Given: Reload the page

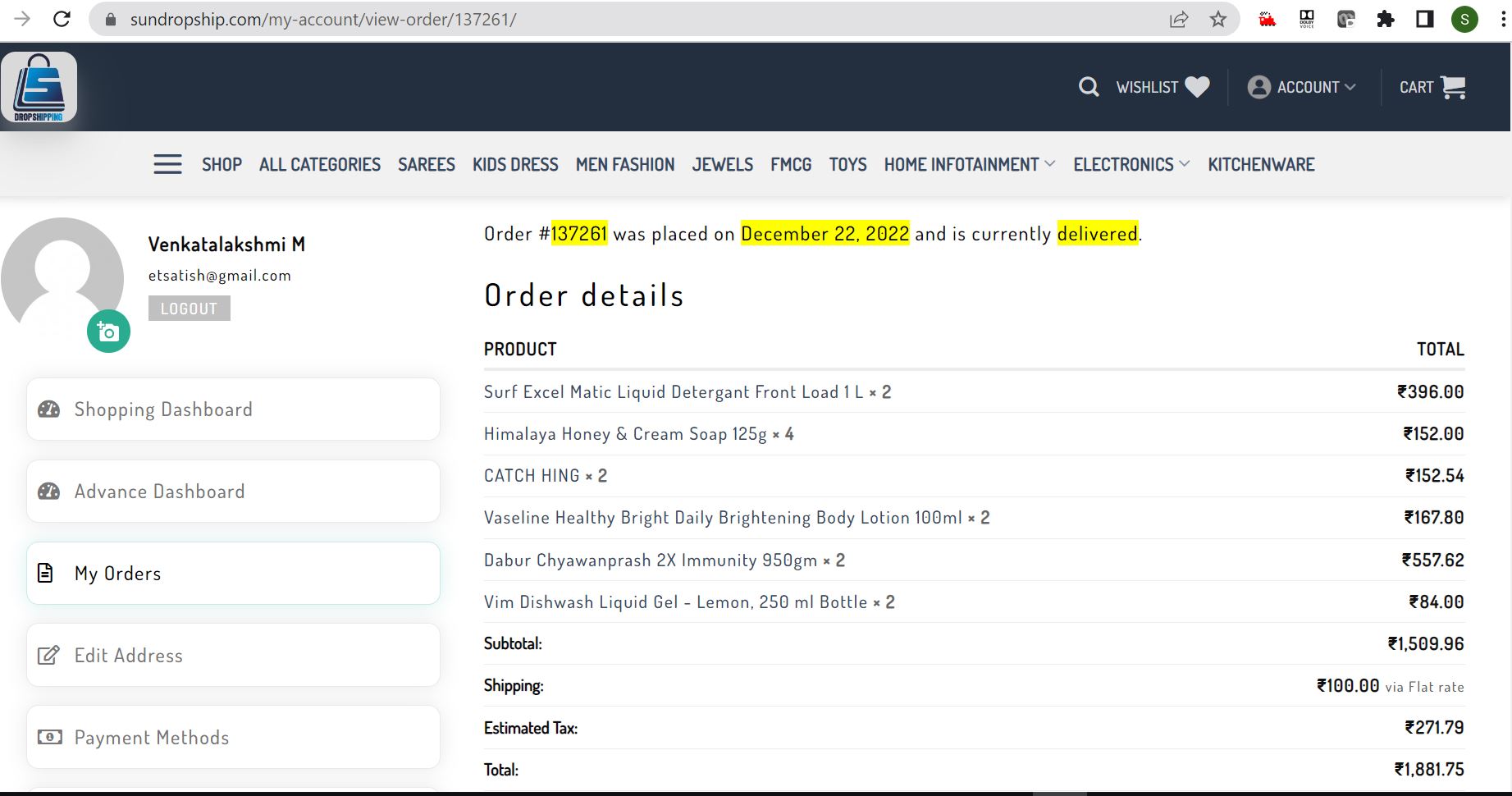Looking at the screenshot, I should click(62, 19).
